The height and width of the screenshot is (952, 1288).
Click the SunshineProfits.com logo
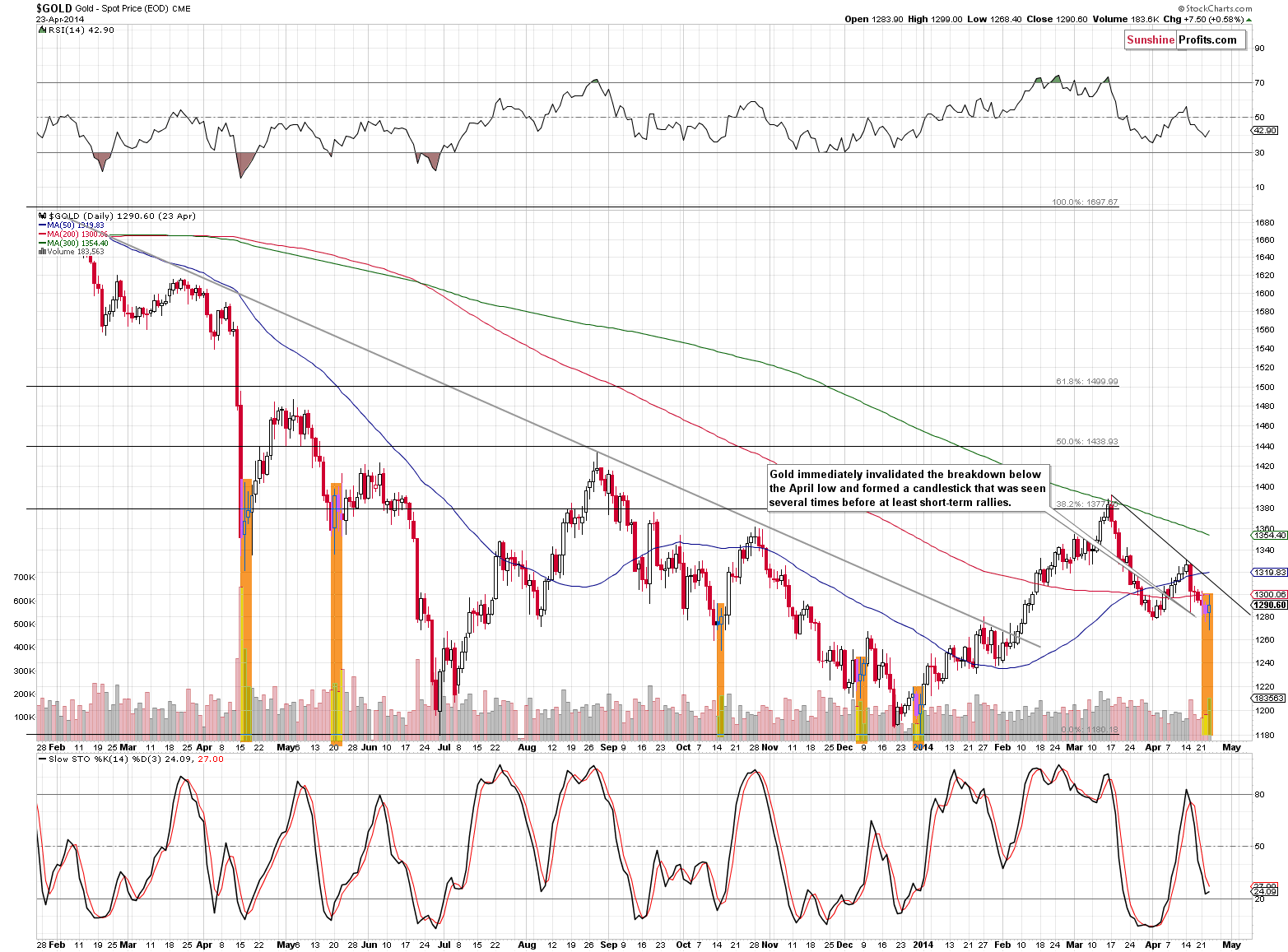pos(1185,39)
